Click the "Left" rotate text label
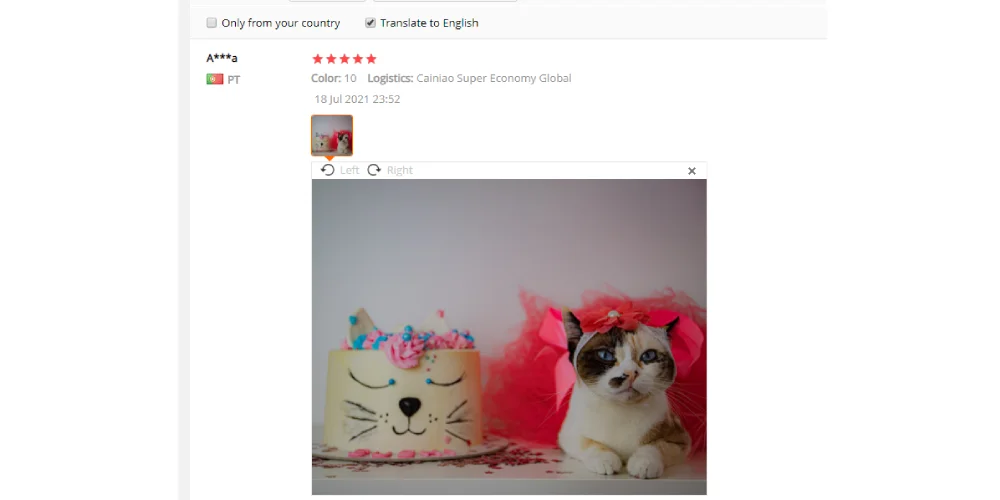Viewport: 1000px width, 500px height. pyautogui.click(x=349, y=170)
